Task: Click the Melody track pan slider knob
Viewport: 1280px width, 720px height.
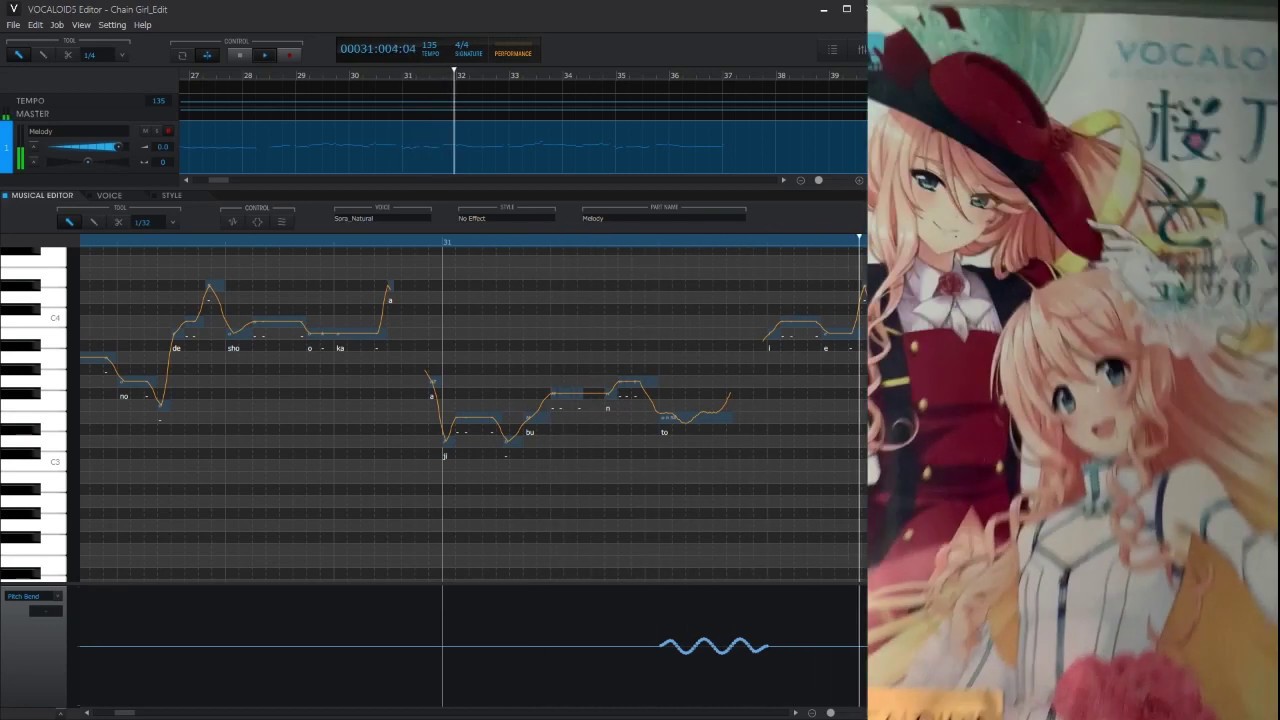Action: 87,161
